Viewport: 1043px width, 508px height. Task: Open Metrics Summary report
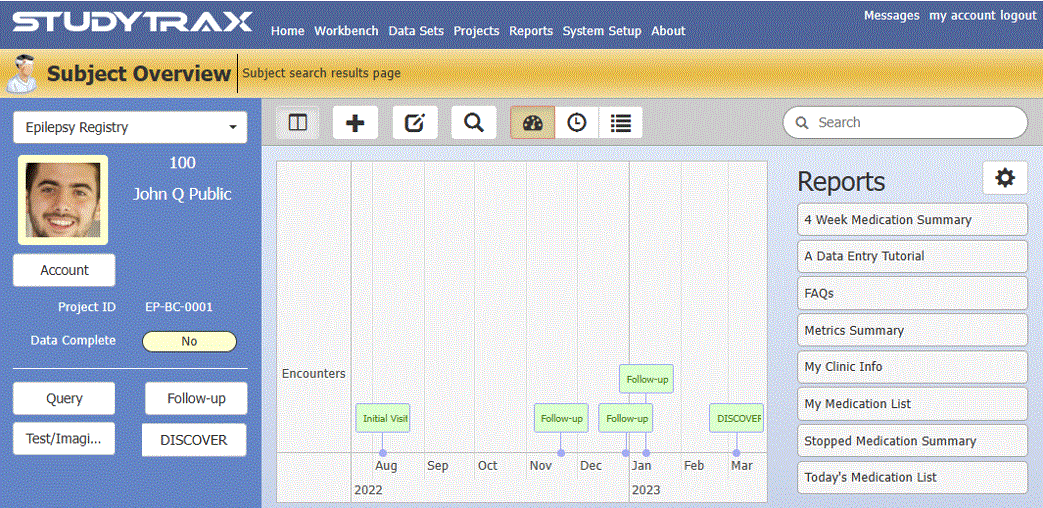click(x=912, y=330)
